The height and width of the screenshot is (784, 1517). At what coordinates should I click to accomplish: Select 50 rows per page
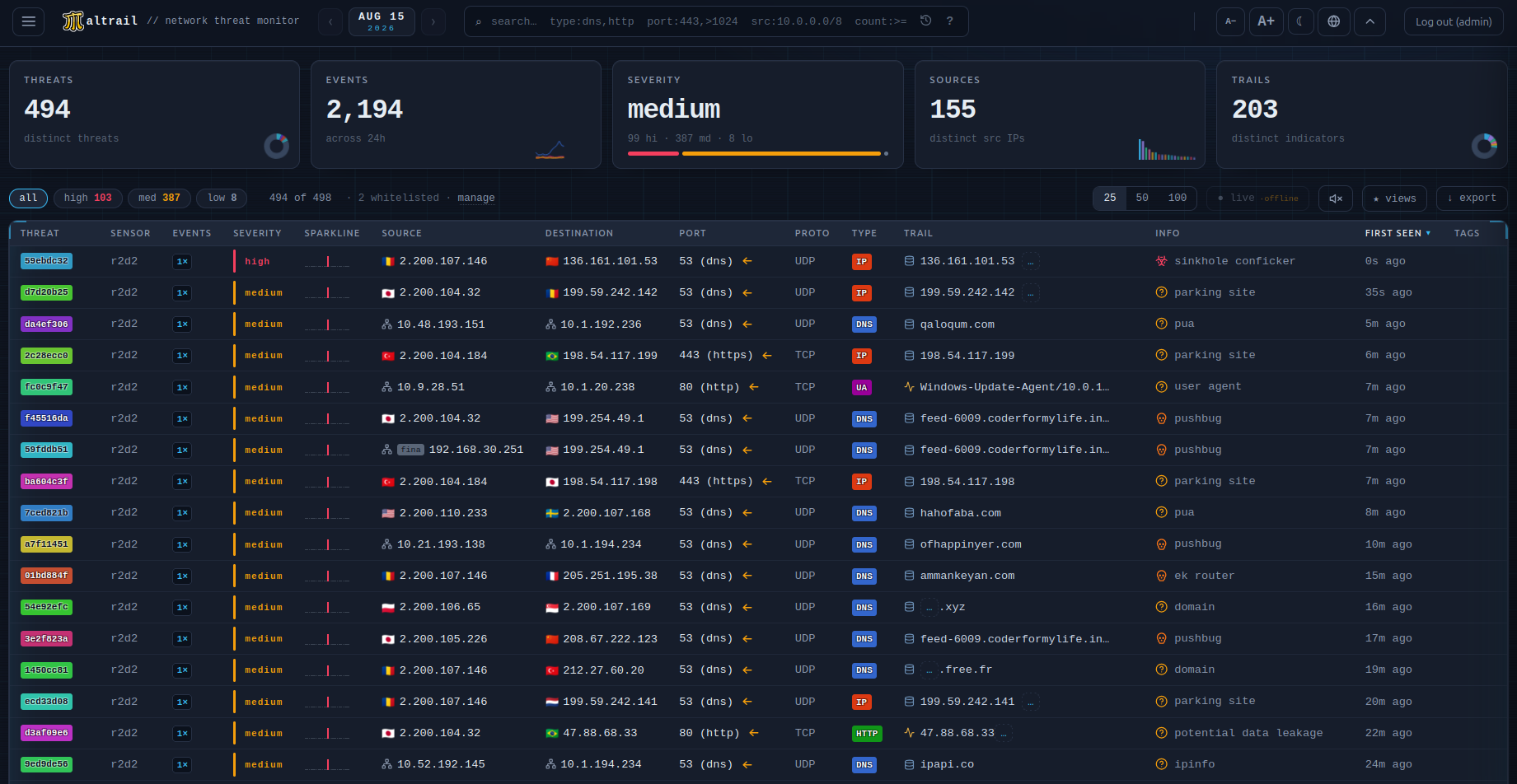coord(1141,198)
